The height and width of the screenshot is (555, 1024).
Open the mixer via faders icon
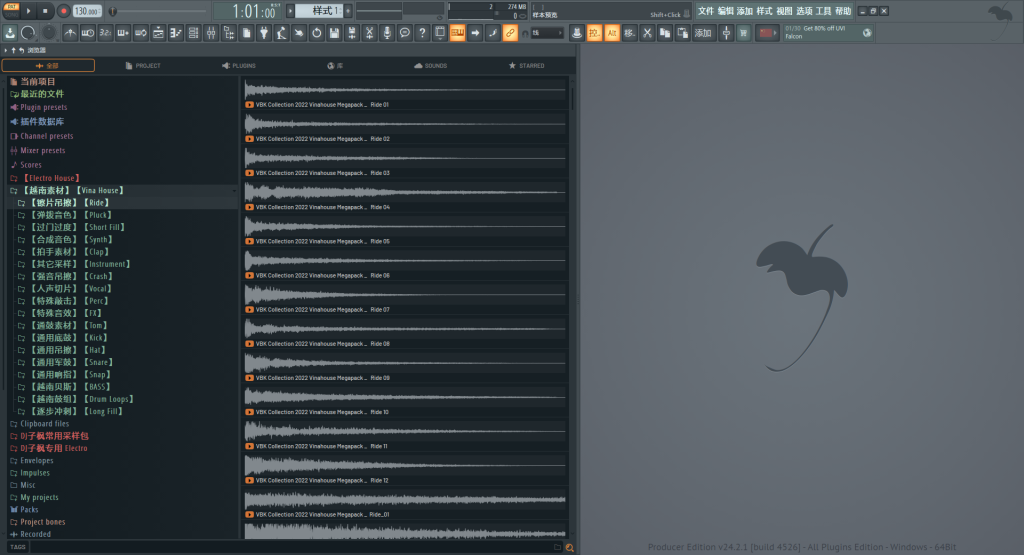point(211,33)
